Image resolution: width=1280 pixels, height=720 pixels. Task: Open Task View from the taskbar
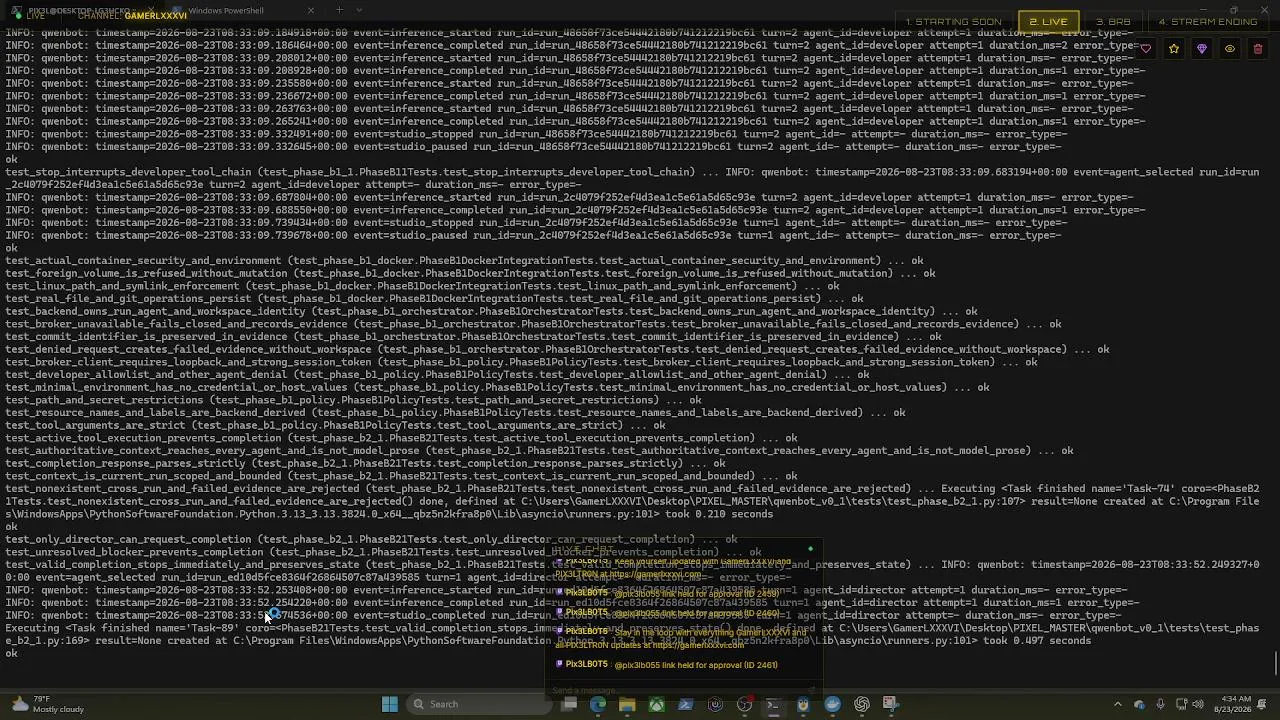click(x=569, y=704)
